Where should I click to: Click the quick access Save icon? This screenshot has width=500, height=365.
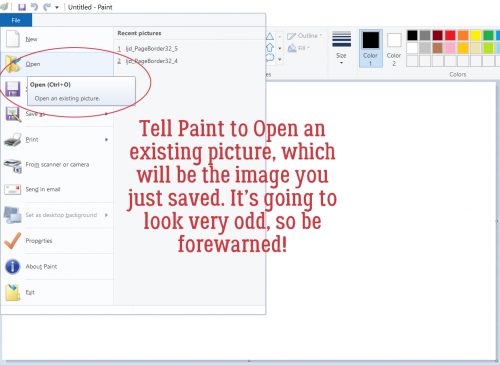tap(22, 7)
